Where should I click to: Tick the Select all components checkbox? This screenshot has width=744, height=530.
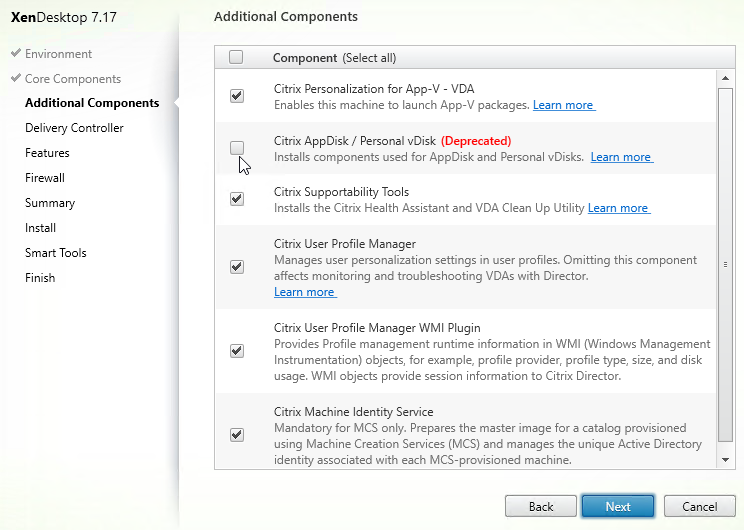pos(236,57)
